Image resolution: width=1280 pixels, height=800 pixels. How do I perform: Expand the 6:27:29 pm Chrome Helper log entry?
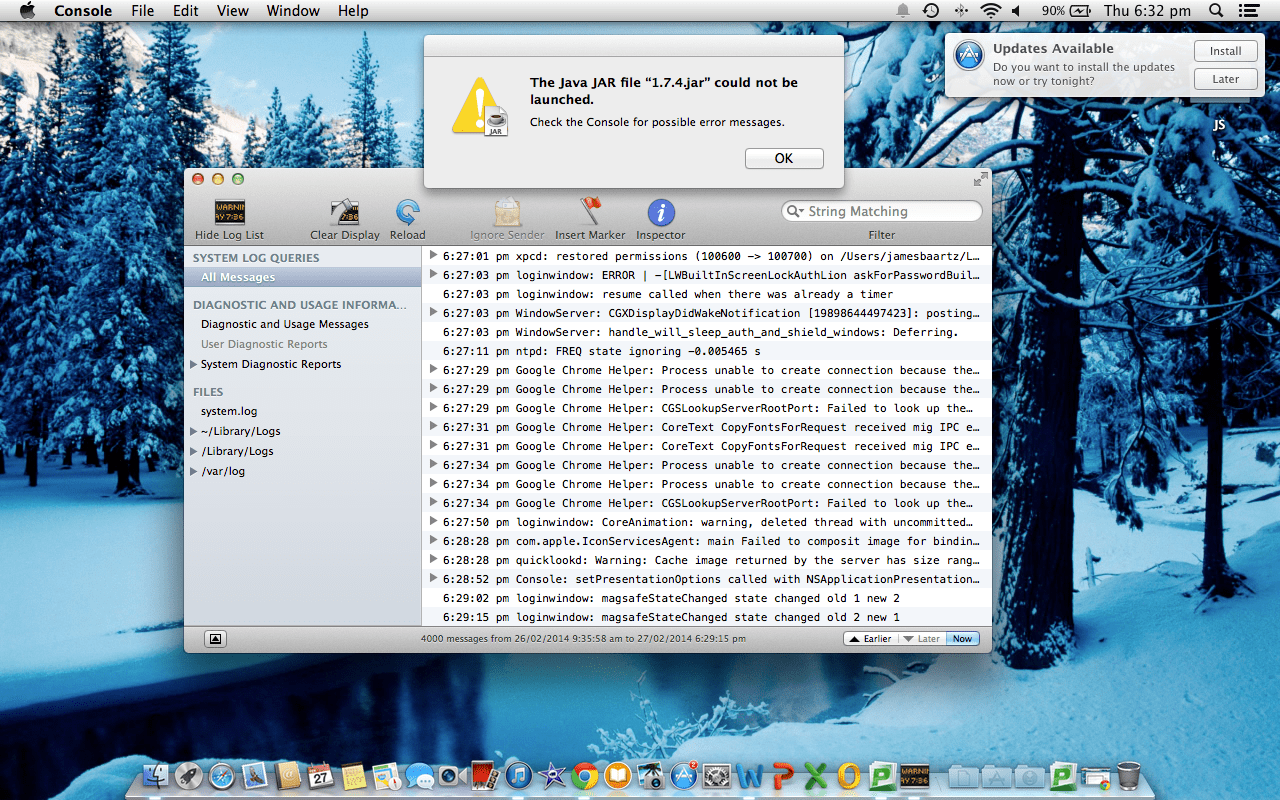[432, 370]
